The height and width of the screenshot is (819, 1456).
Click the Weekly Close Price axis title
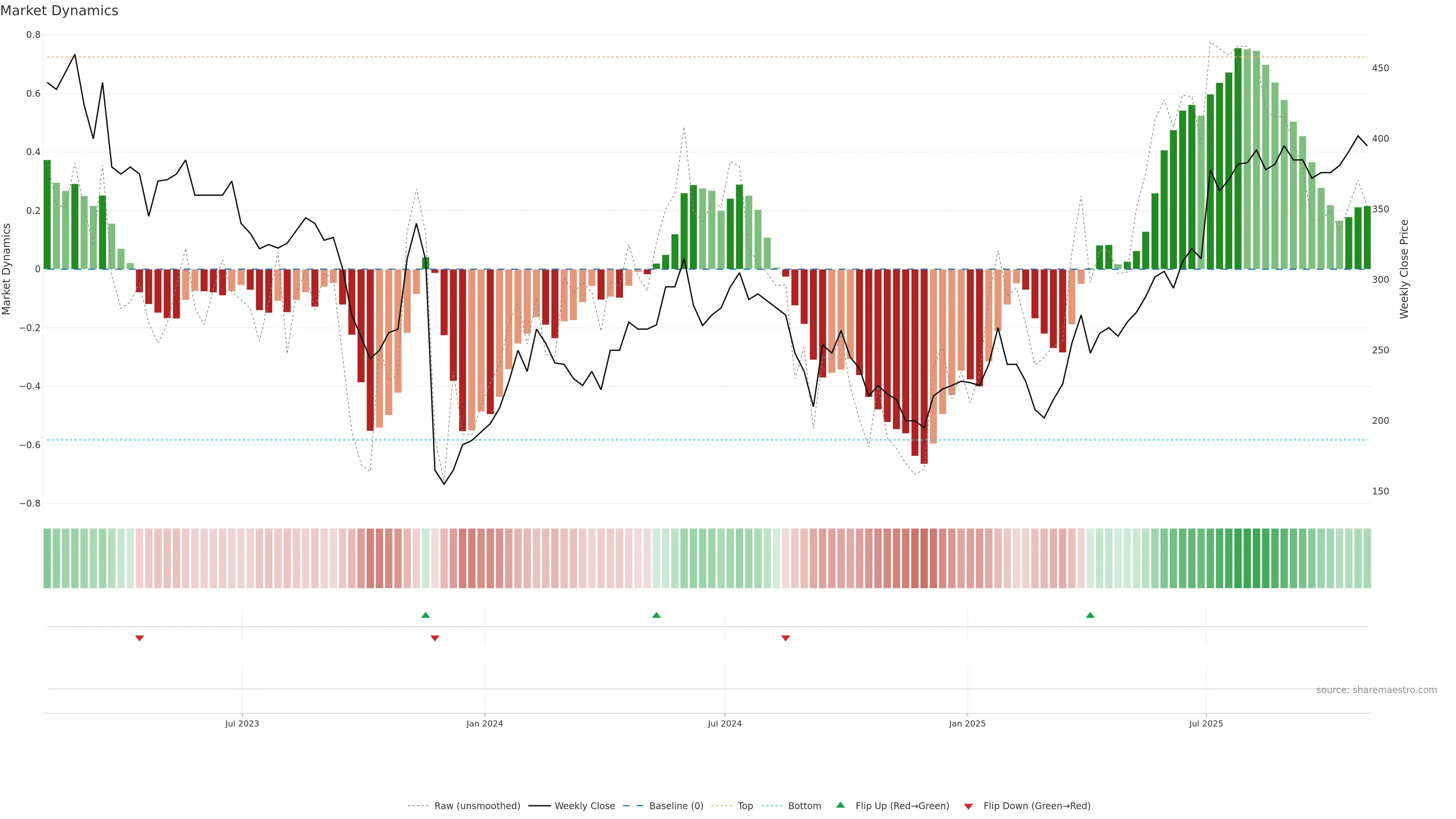click(1404, 269)
